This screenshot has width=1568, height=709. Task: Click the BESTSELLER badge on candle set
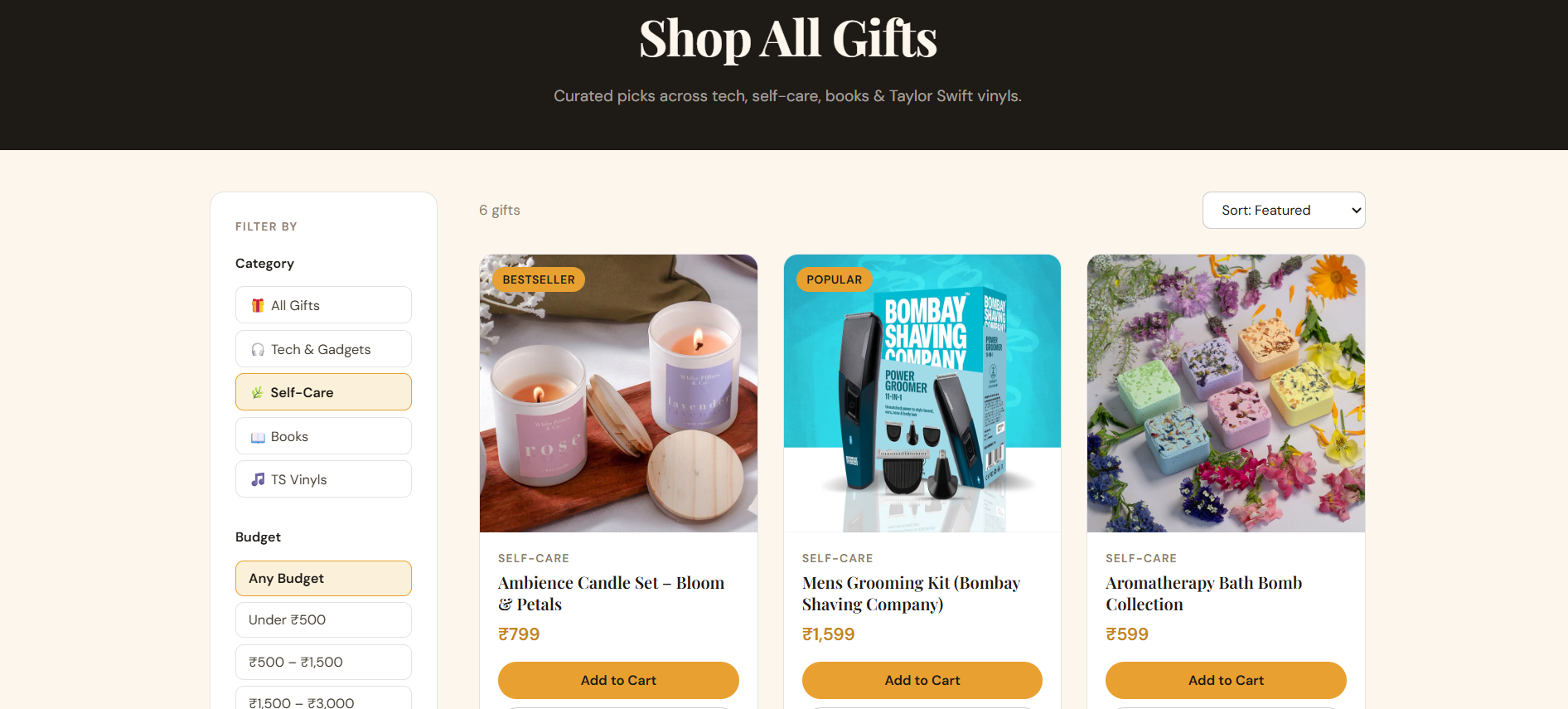(539, 279)
